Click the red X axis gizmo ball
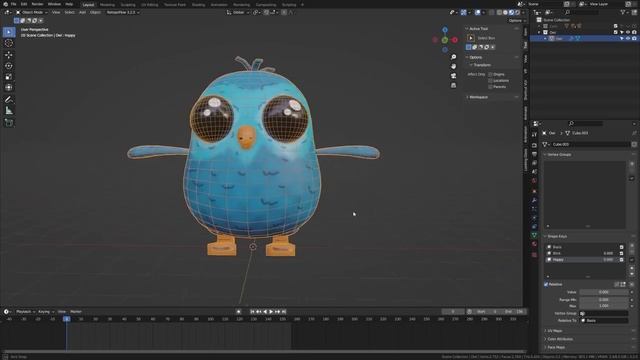Image resolution: width=640 pixels, height=360 pixels. 455,40
